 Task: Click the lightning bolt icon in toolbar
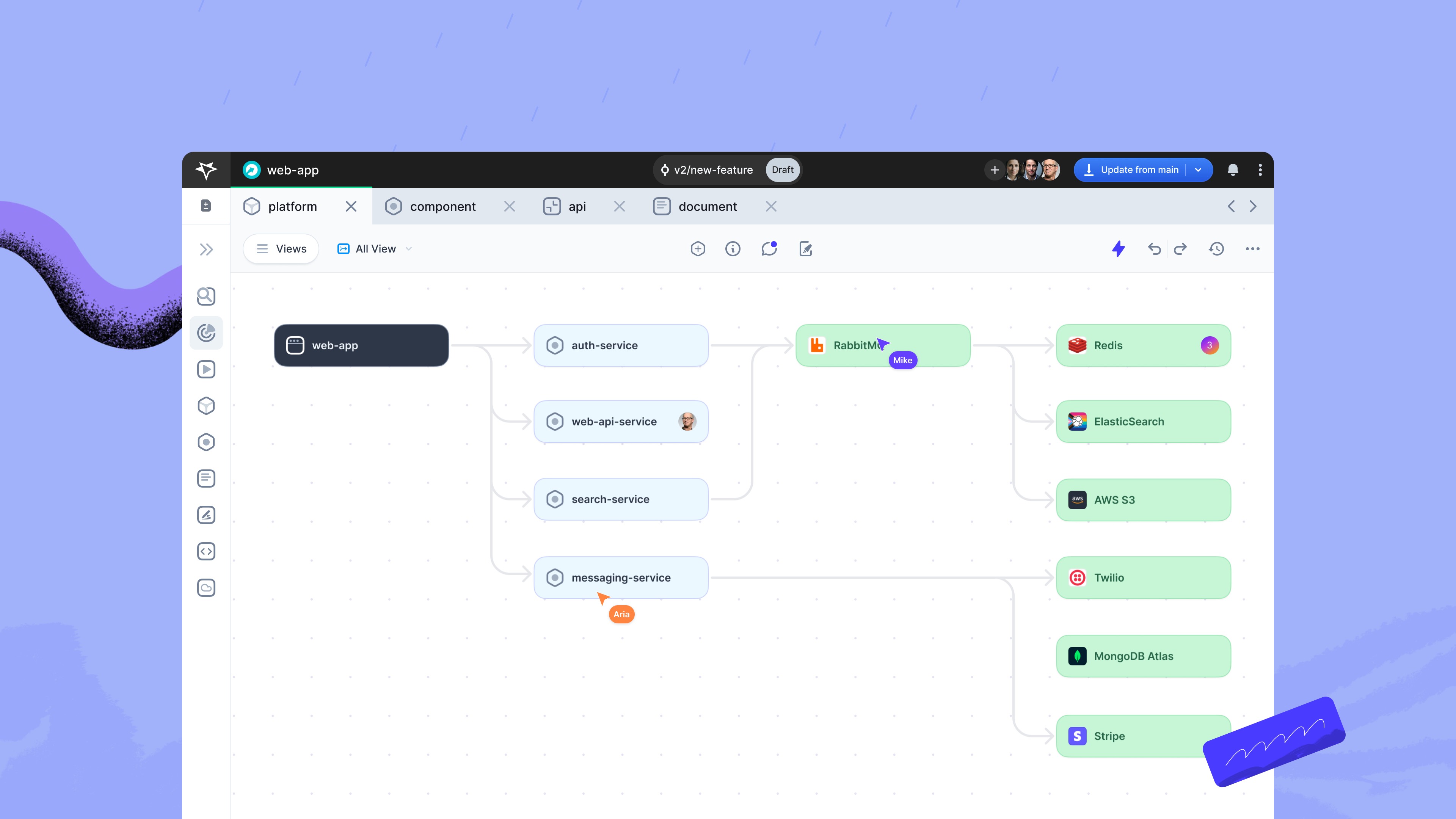1118,249
